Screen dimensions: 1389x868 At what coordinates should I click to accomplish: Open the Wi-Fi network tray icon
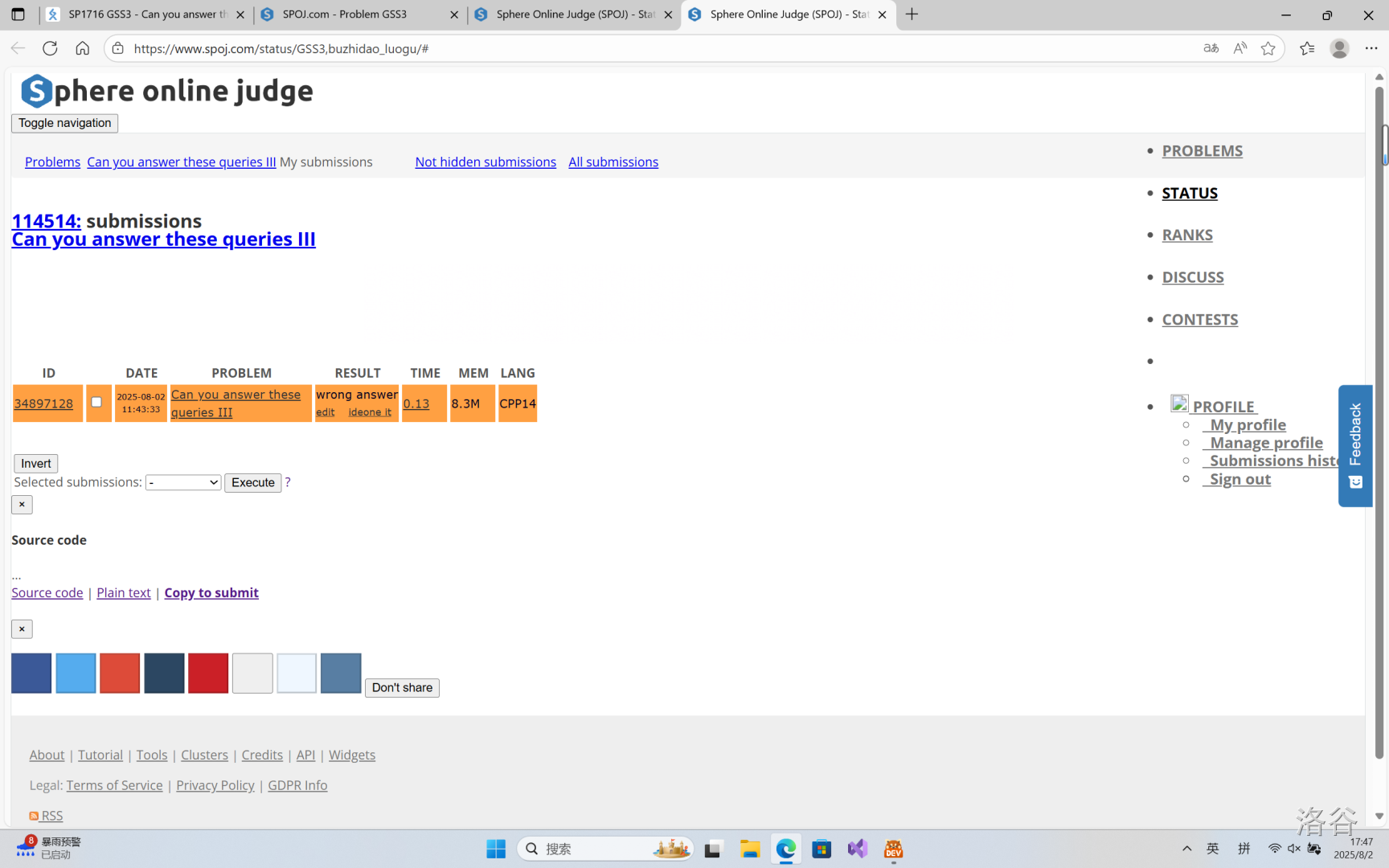(1275, 849)
